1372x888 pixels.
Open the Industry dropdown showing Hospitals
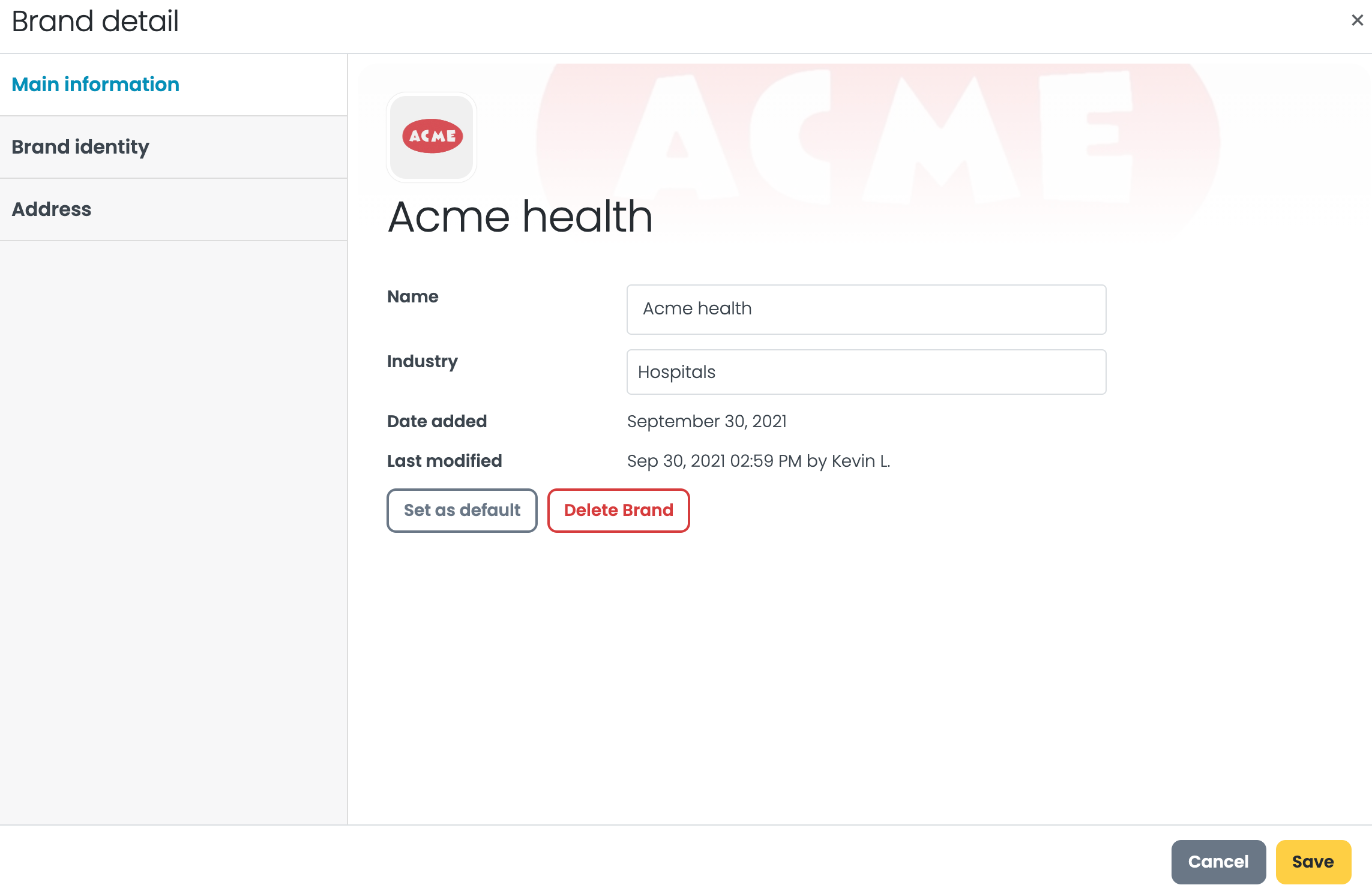(866, 372)
